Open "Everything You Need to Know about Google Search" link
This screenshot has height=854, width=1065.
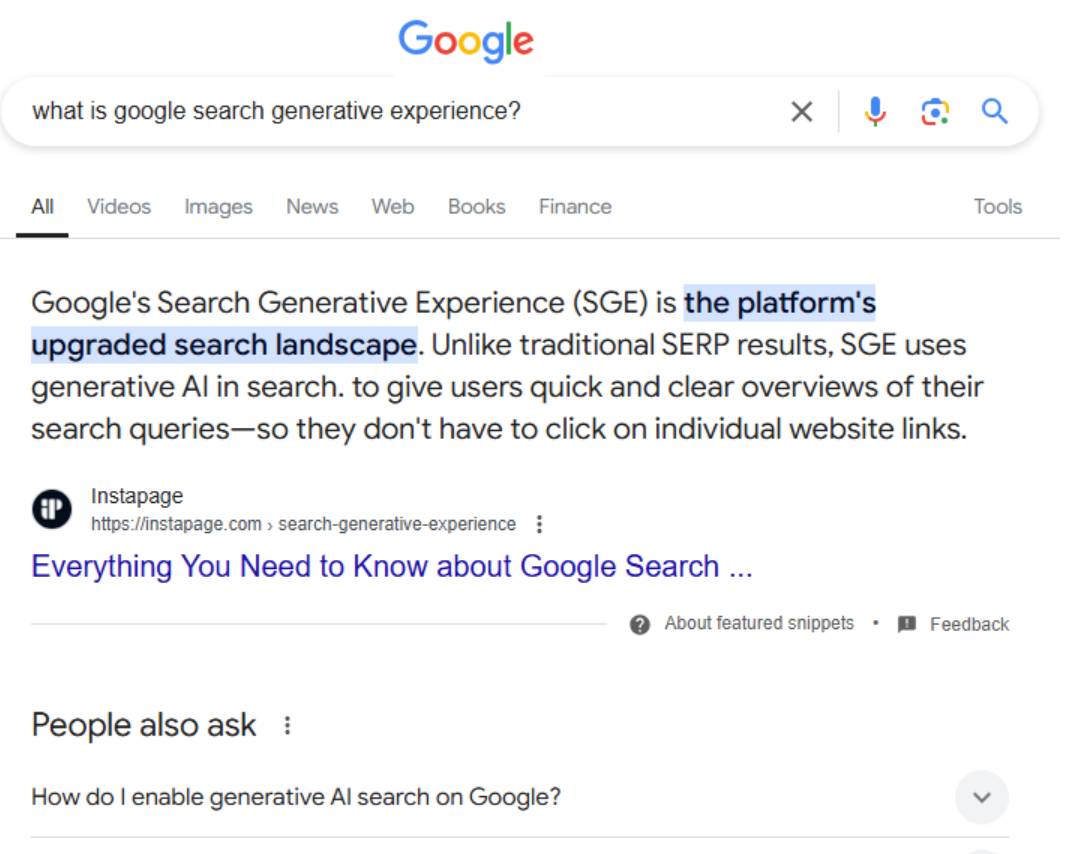(x=392, y=567)
